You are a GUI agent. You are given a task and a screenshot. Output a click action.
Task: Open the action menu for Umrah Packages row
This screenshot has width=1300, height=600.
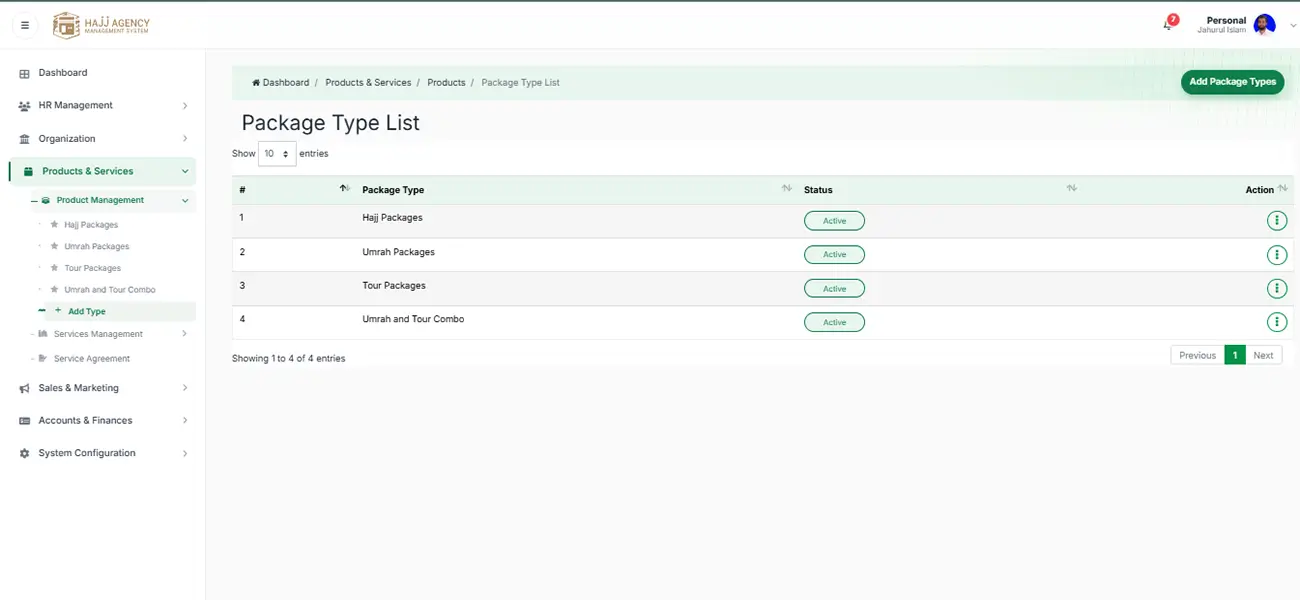[x=1276, y=254]
